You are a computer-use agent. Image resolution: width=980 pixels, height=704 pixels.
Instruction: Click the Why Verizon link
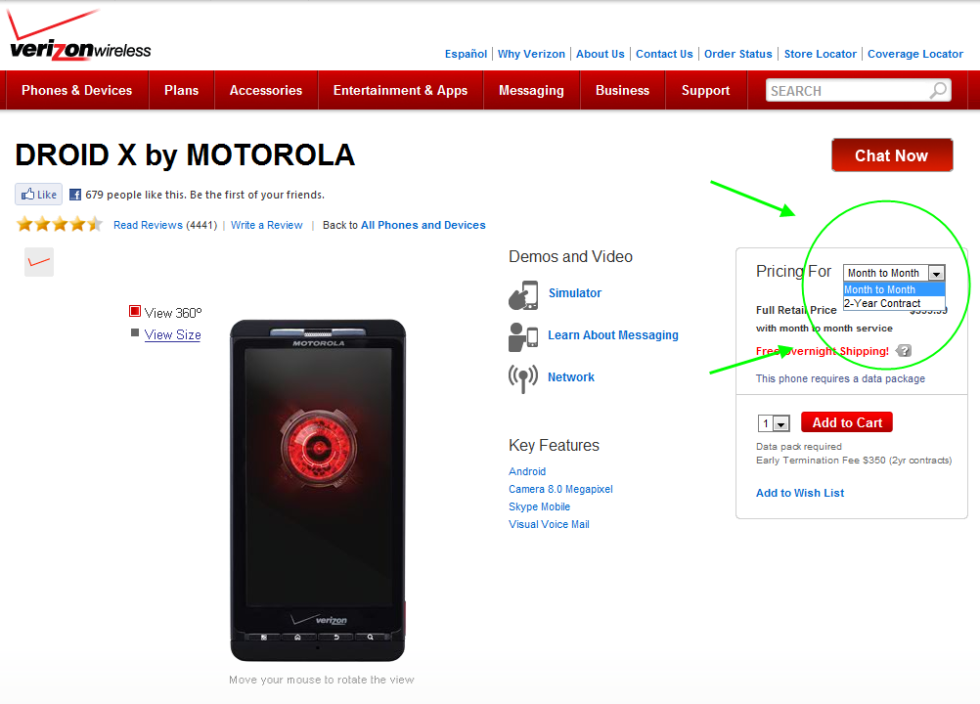click(x=531, y=54)
